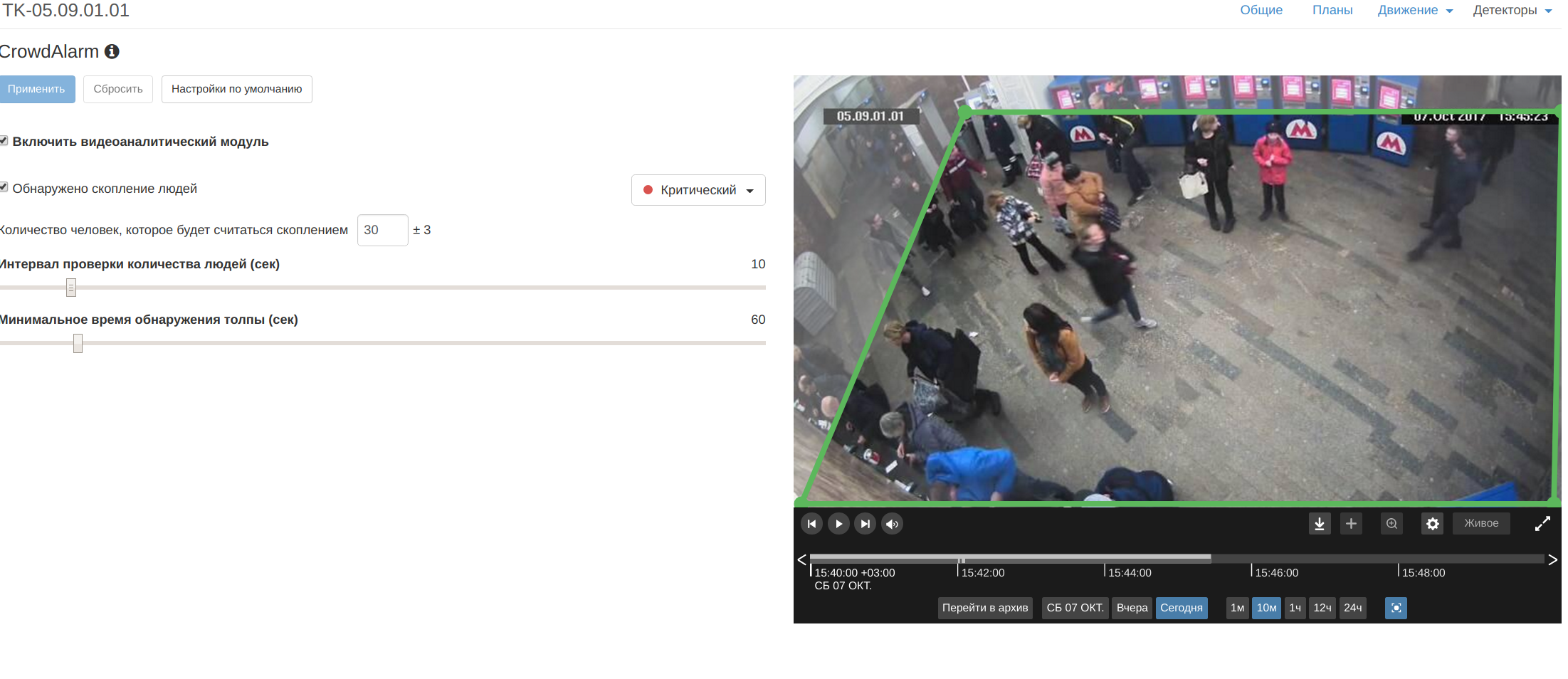Click the 15:48:00 timeline marker

click(1423, 572)
